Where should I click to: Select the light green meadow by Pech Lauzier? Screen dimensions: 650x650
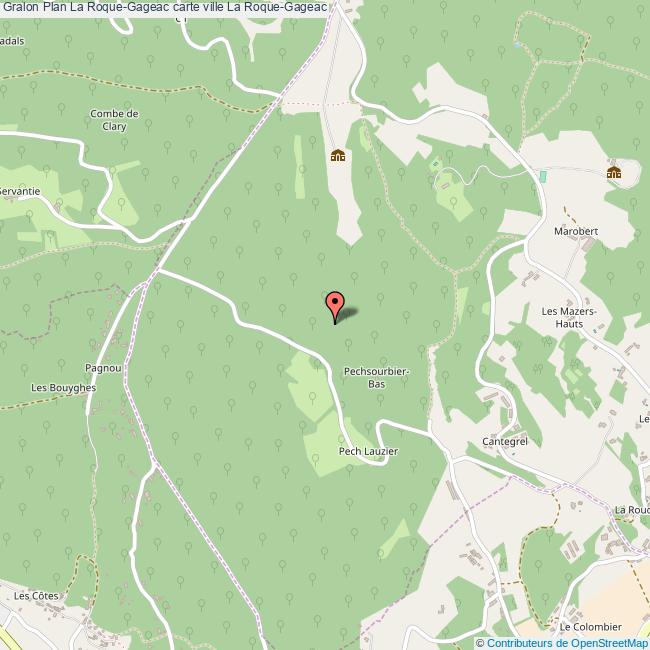click(332, 446)
